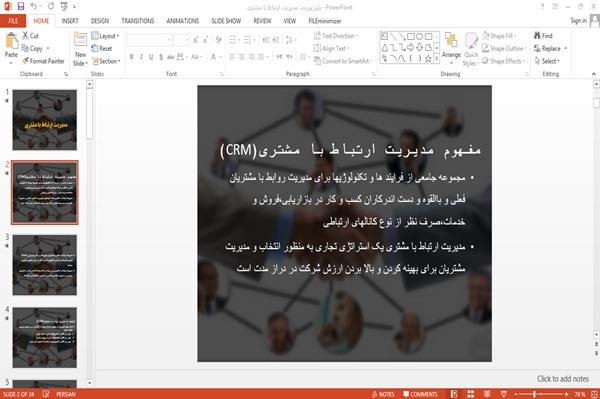Image resolution: width=600 pixels, height=399 pixels.
Task: Click the PERSIAN language indicator
Action: (66, 394)
